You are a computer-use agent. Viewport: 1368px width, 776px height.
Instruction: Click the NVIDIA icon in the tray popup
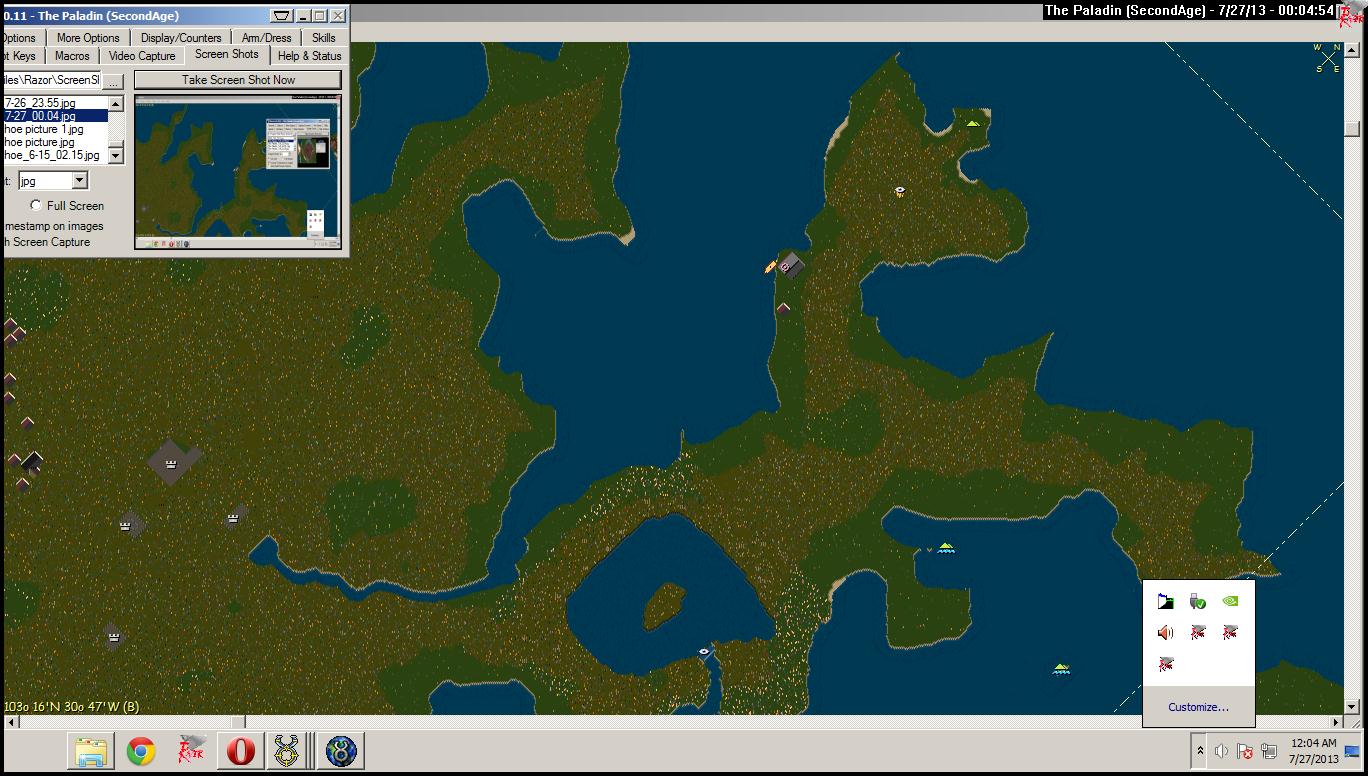click(x=1230, y=601)
